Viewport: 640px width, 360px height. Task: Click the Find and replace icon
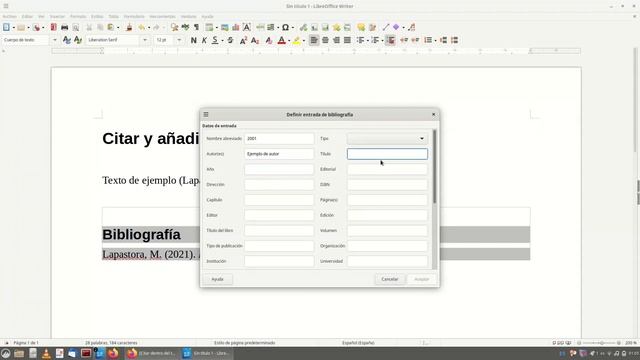click(x=174, y=27)
